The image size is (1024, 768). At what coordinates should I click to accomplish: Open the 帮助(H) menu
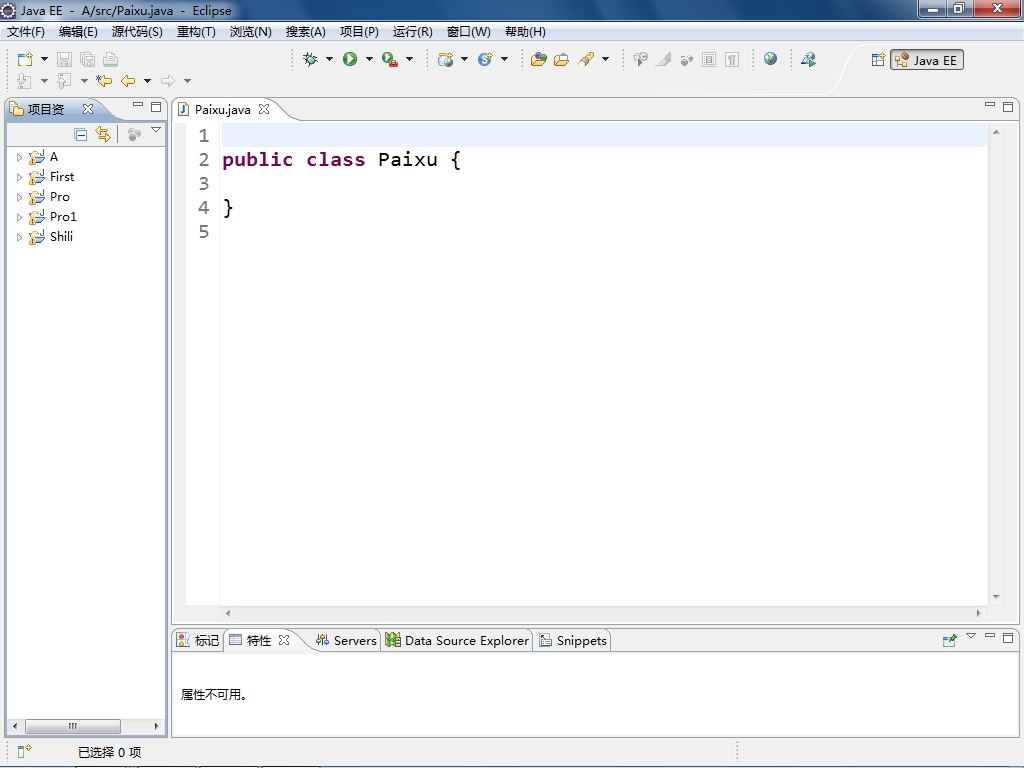tap(525, 31)
